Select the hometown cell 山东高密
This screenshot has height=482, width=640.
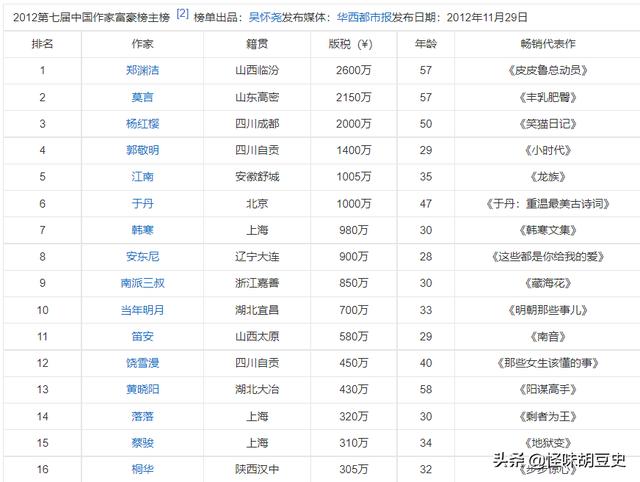257,97
